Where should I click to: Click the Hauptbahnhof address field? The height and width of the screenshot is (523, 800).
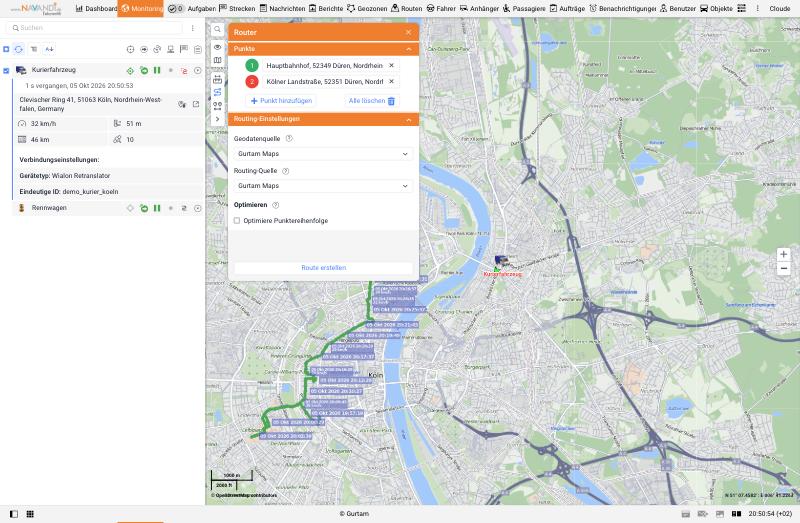click(x=324, y=65)
